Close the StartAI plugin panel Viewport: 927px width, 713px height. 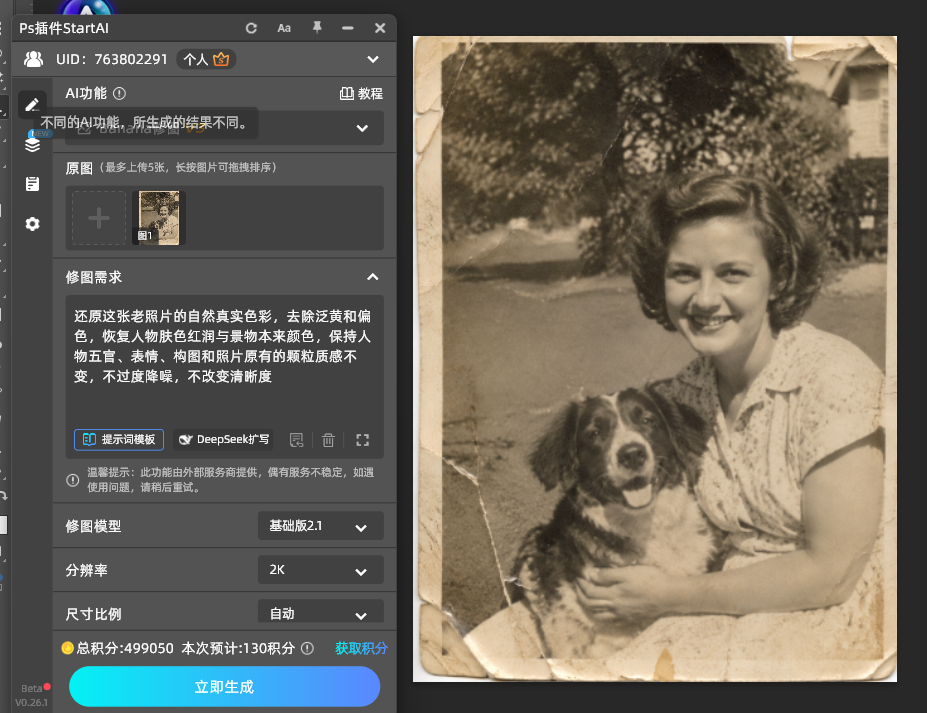point(380,28)
